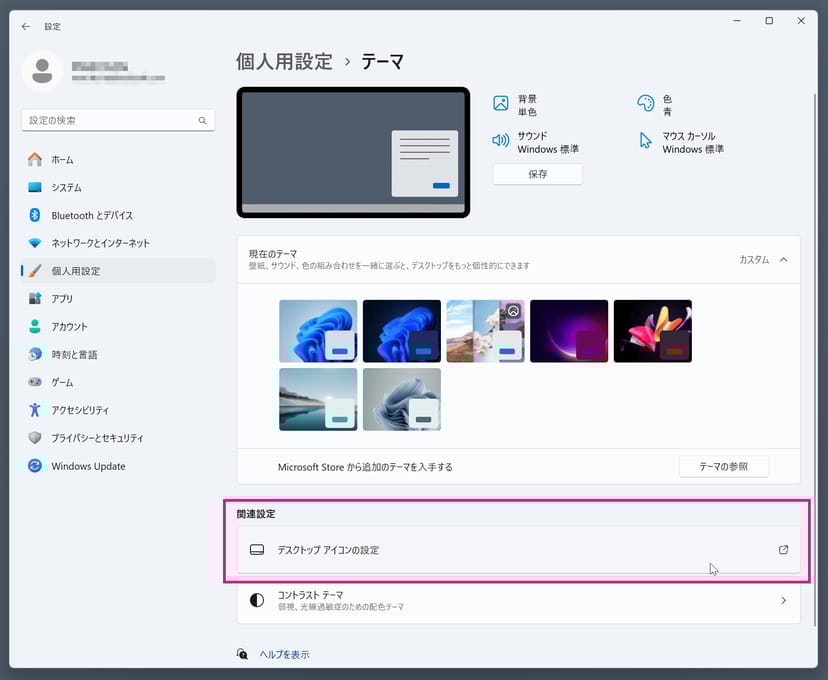This screenshot has height=680, width=828.
Task: Click the 設定の検索 search field
Action: point(108,121)
